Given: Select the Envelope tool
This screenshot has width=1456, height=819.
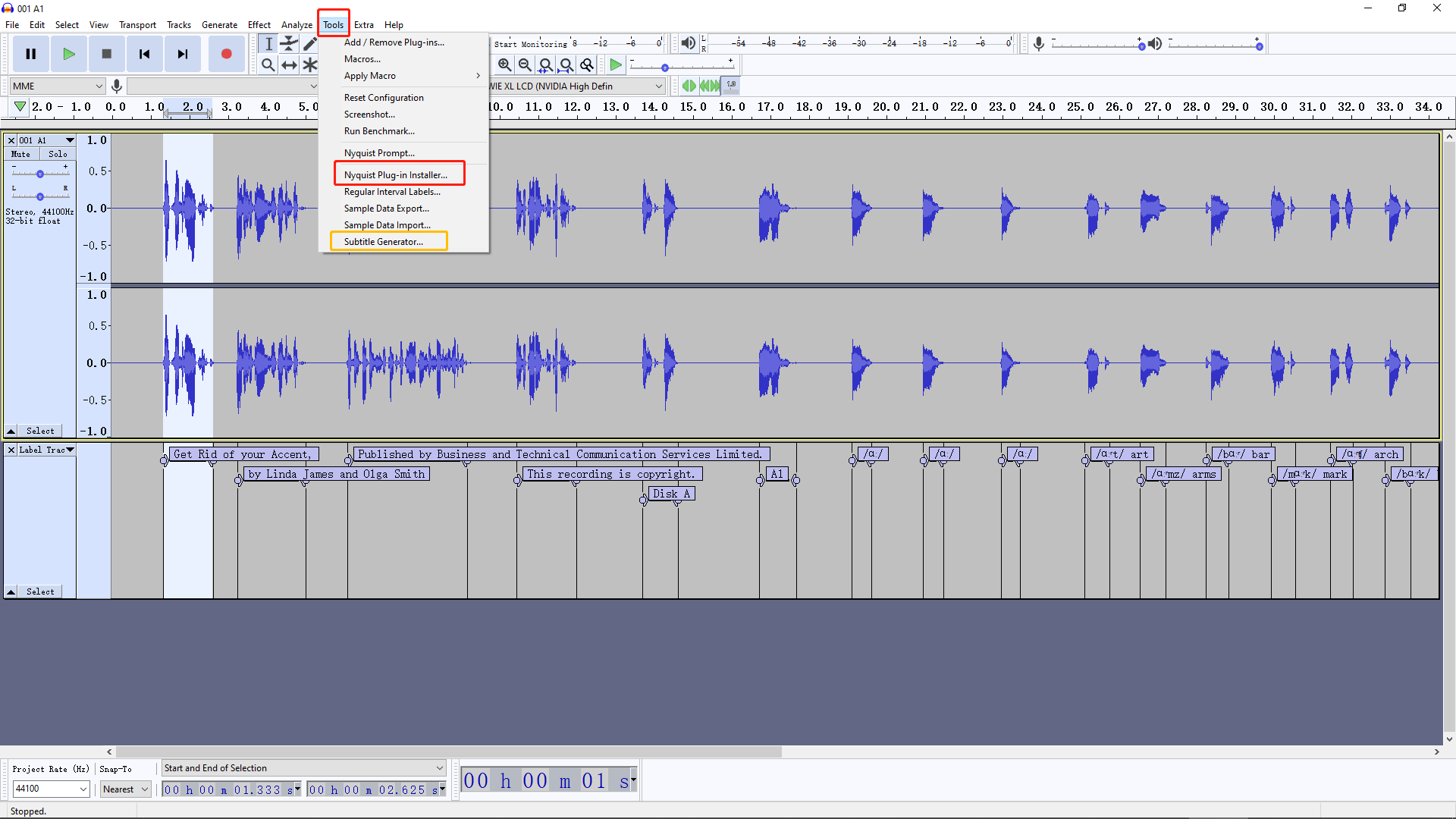Looking at the screenshot, I should coord(289,44).
